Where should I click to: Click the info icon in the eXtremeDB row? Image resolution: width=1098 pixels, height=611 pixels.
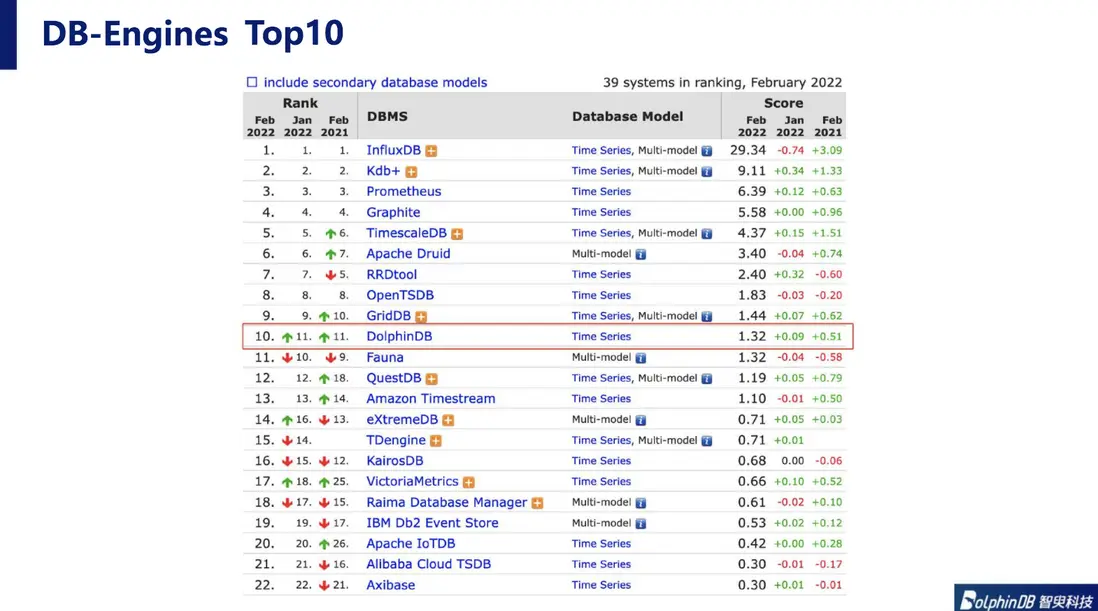pos(640,420)
